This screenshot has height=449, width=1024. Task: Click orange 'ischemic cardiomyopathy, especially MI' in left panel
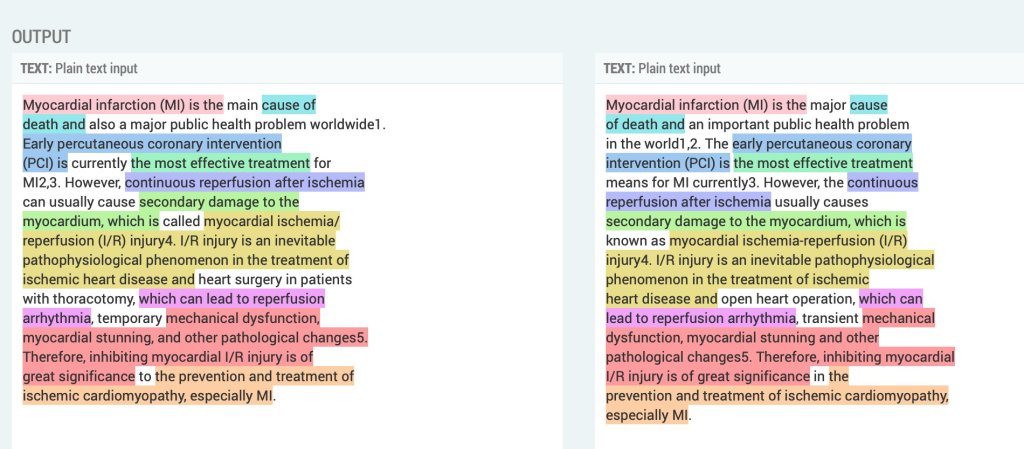148,396
